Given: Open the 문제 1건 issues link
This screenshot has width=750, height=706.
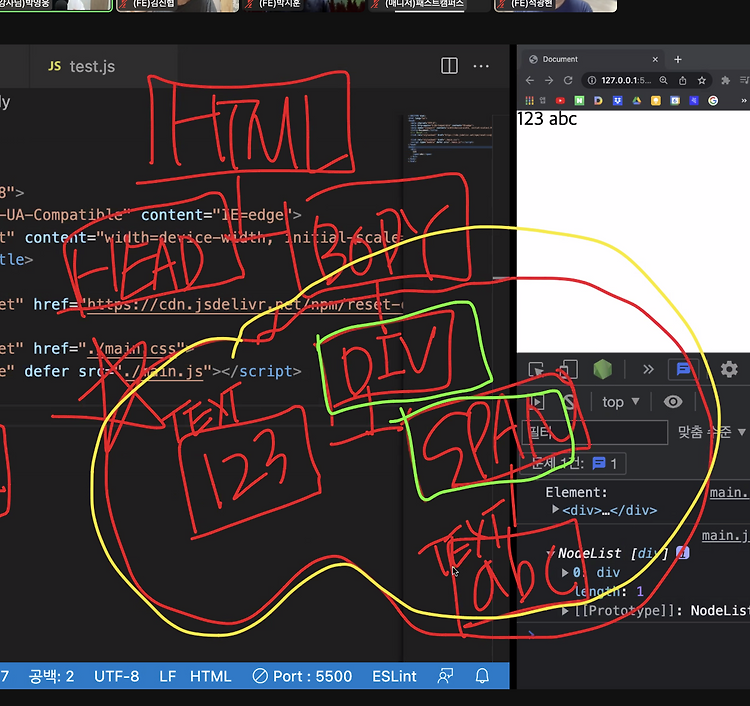Looking at the screenshot, I should point(573,463).
